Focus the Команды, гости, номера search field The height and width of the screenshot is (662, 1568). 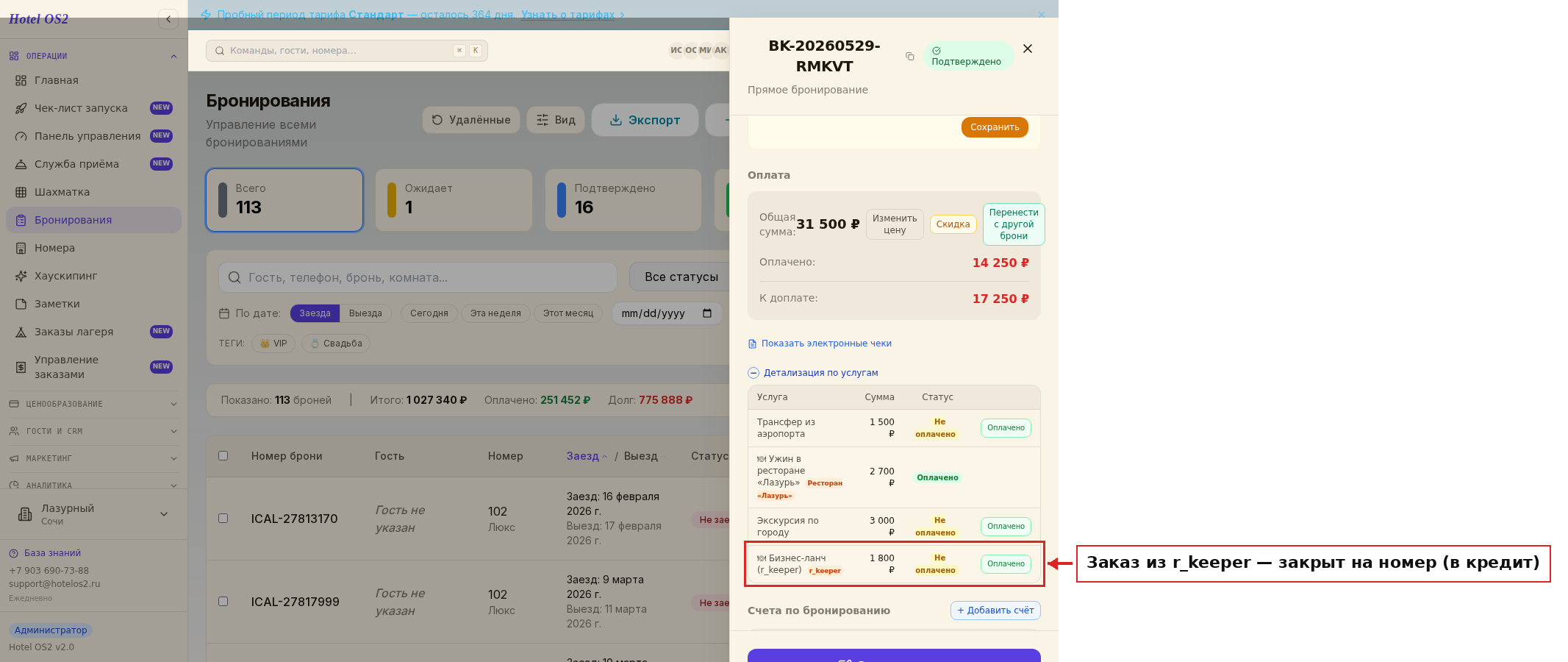tap(347, 51)
